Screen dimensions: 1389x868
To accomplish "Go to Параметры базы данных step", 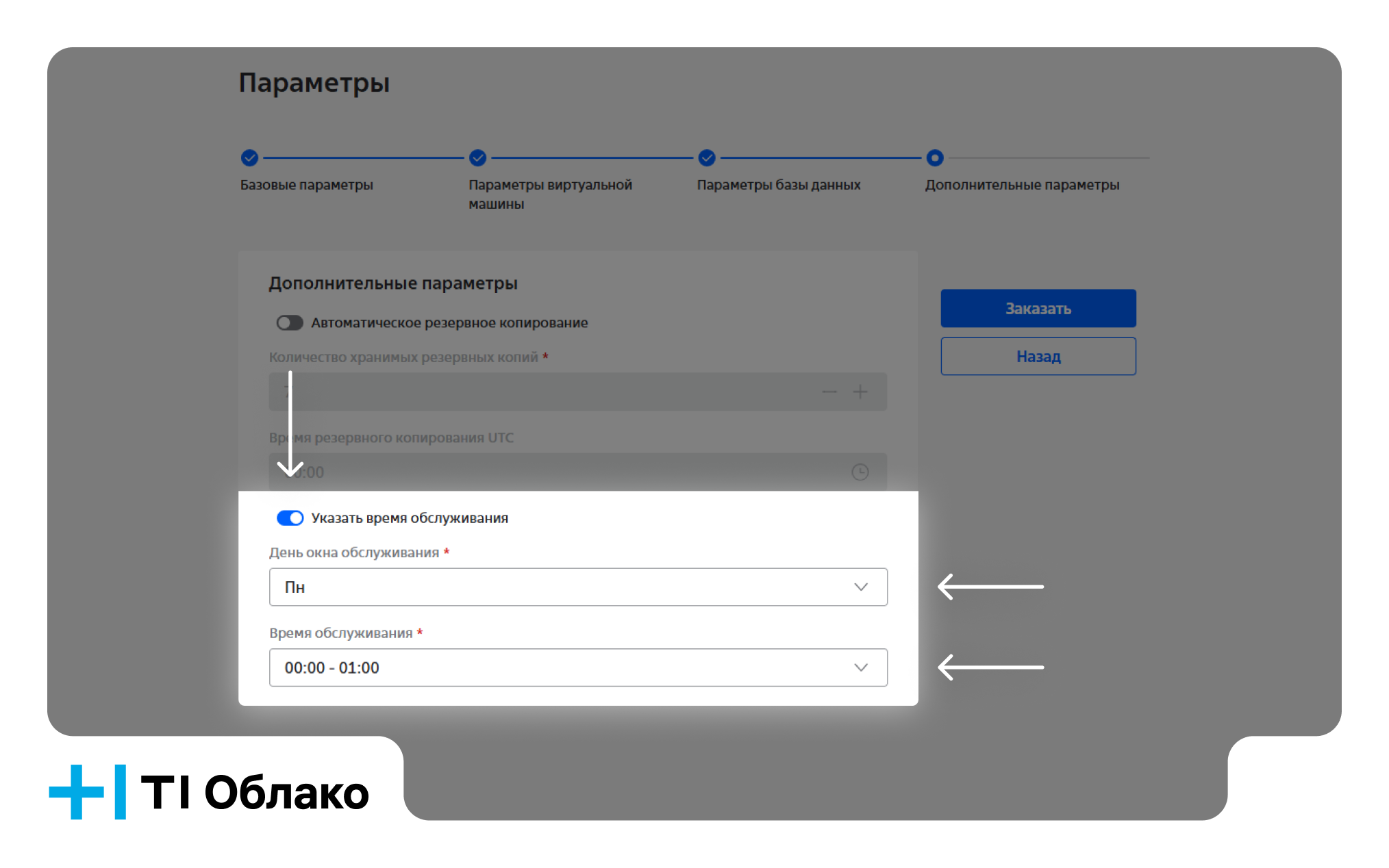I will [x=779, y=185].
